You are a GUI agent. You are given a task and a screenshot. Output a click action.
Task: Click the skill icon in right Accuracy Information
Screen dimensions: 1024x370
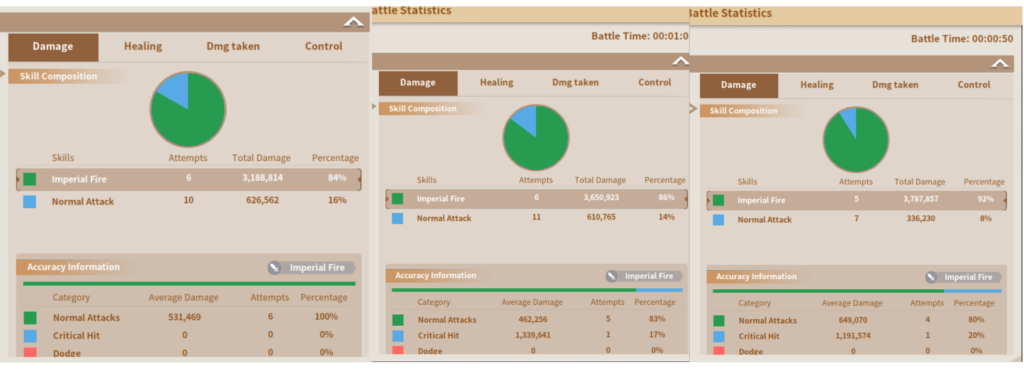click(x=931, y=277)
